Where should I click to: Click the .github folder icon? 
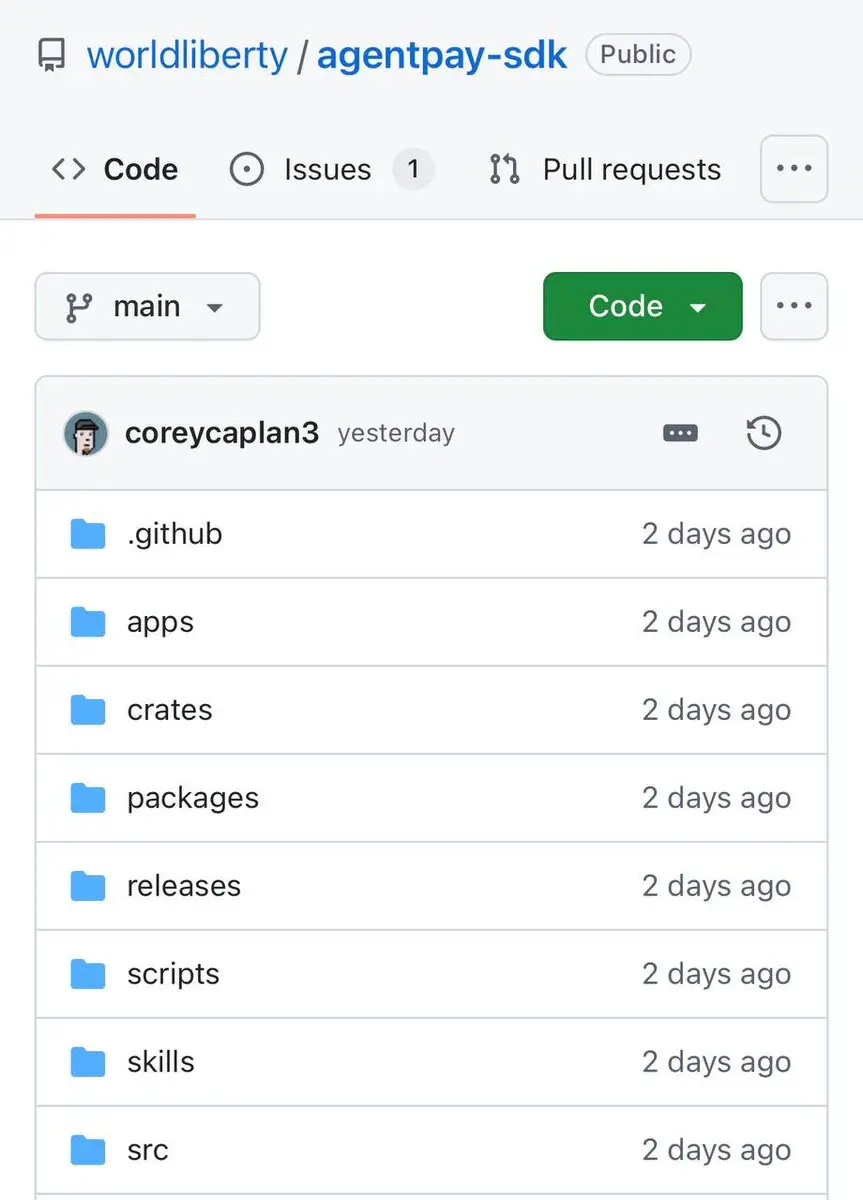(88, 535)
